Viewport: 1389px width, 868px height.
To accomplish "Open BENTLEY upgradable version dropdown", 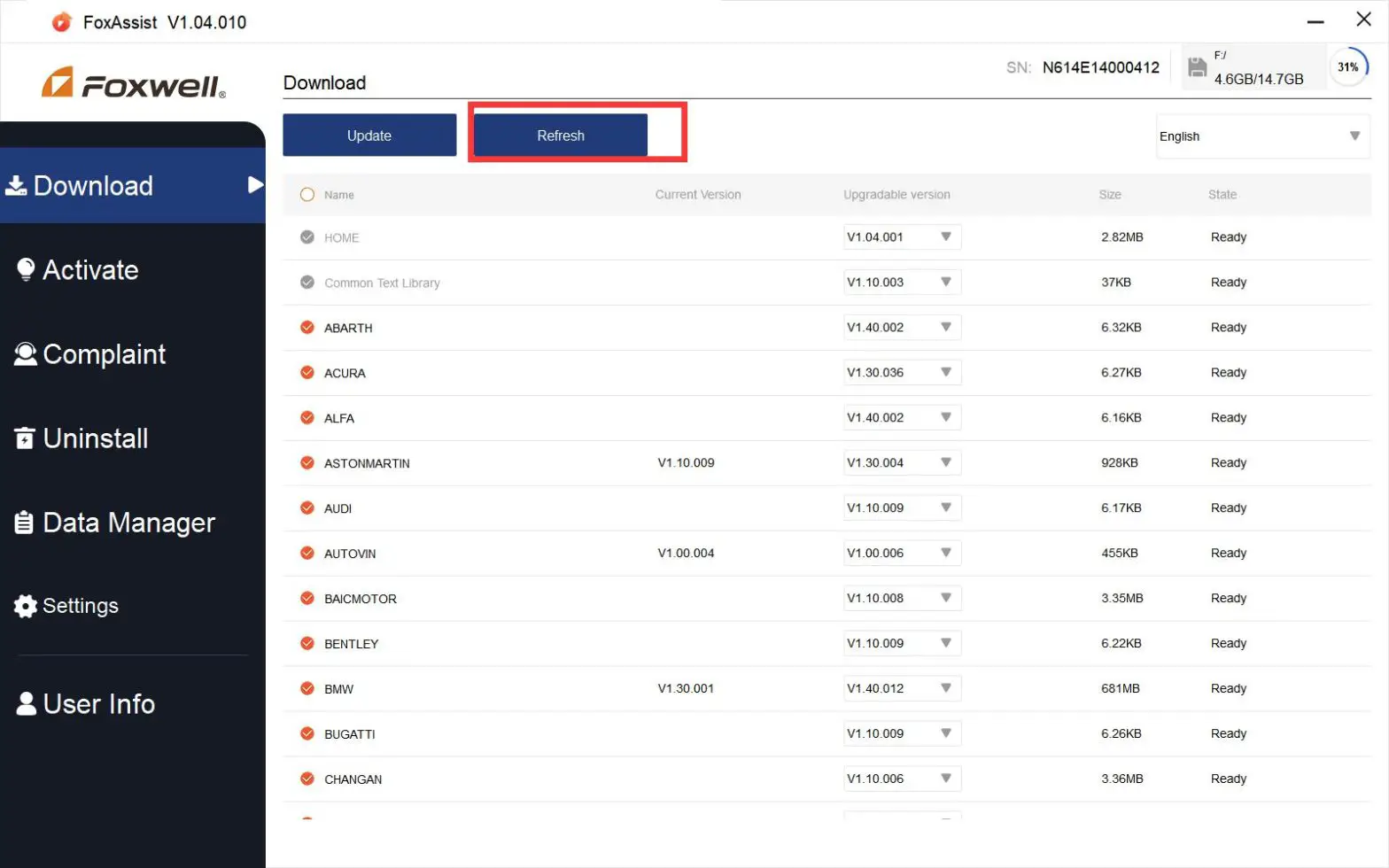I will pyautogui.click(x=902, y=643).
